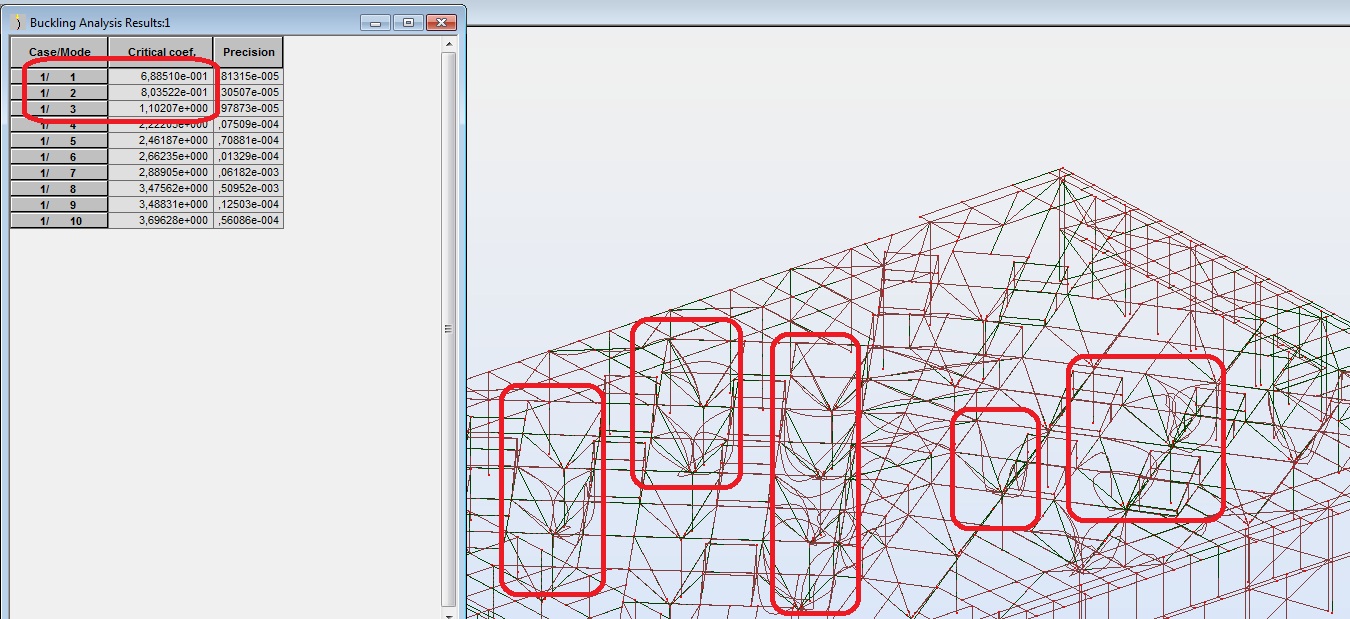This screenshot has width=1350, height=619.
Task: Click the Case/Mode column header
Action: pos(59,52)
